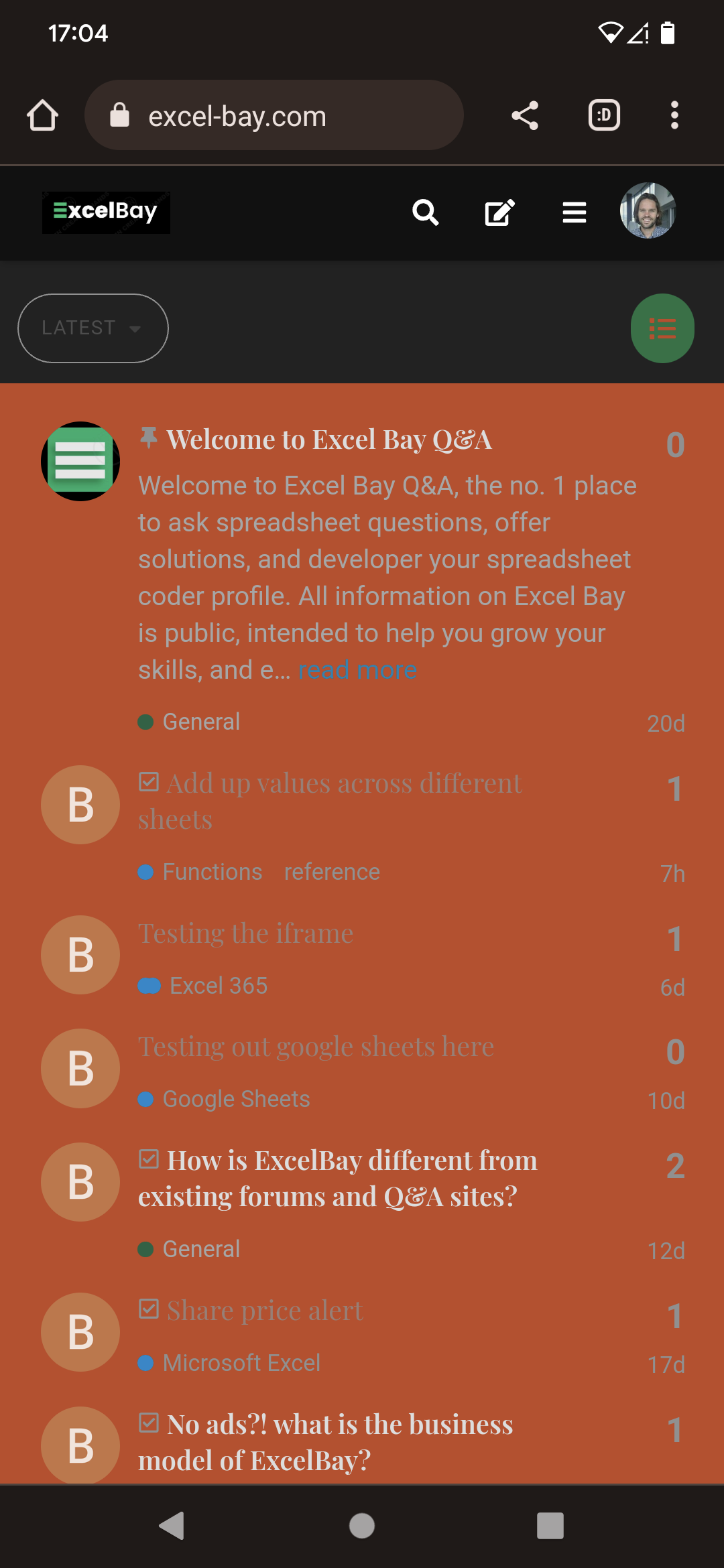Open 'Testing out google sheets here' topic
The width and height of the screenshot is (724, 1568).
[316, 1047]
